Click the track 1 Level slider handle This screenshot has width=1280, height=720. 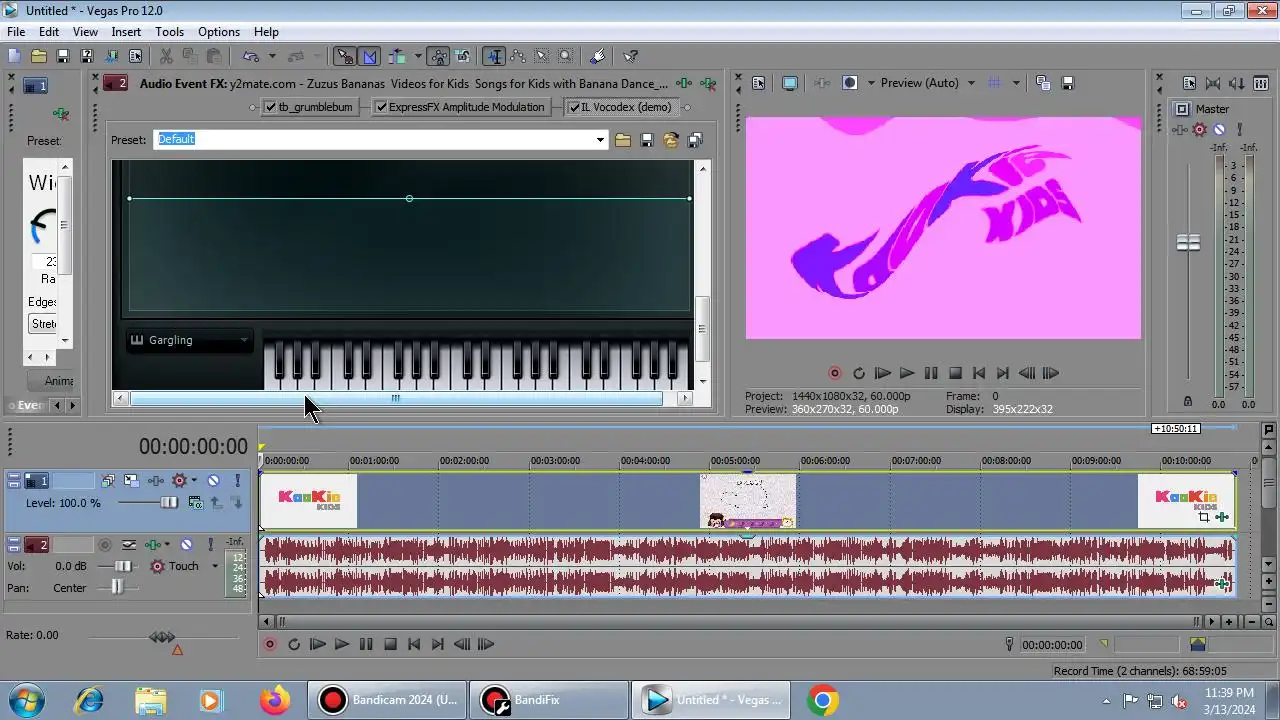tap(169, 503)
